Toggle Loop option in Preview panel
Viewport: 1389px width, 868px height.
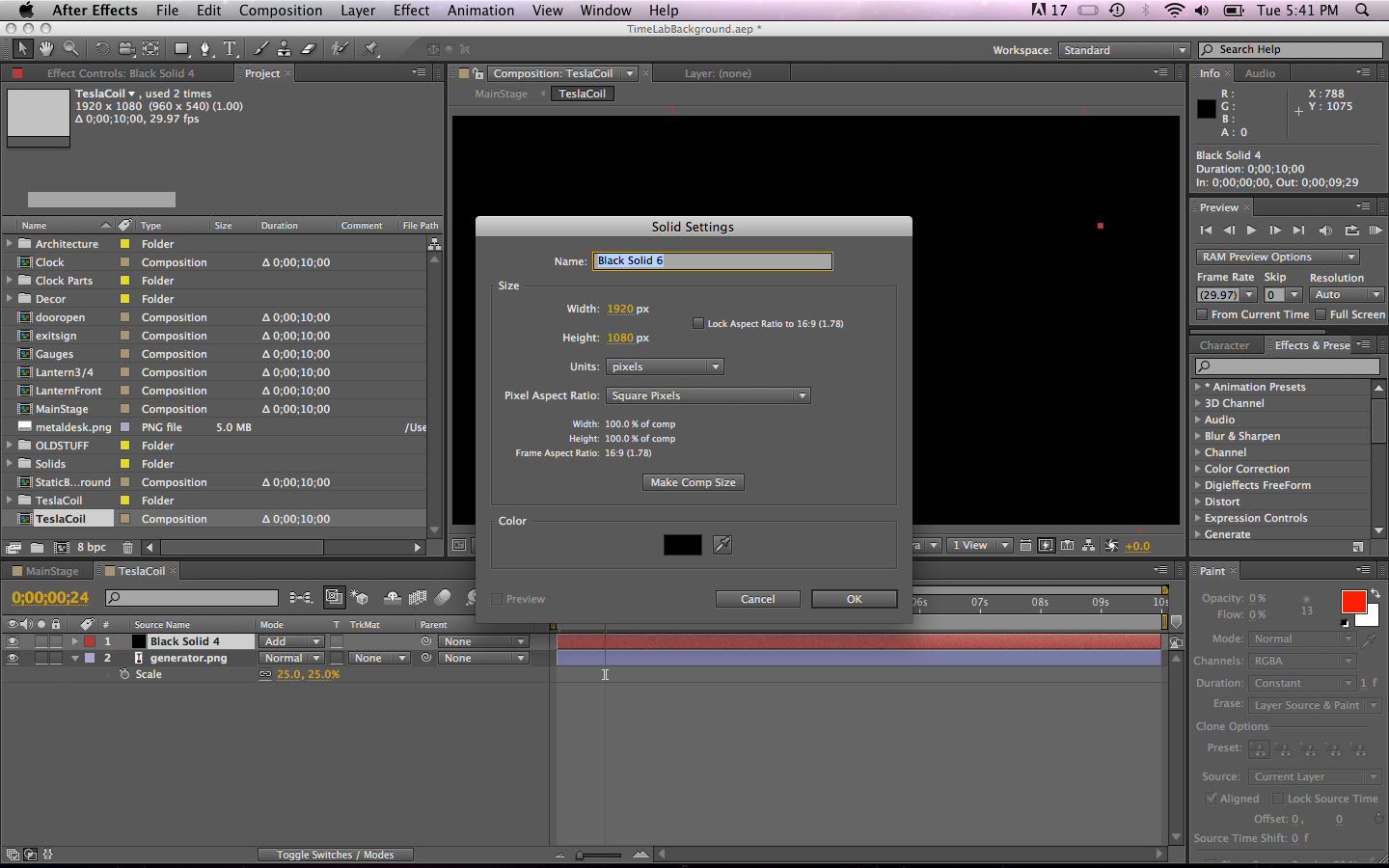pyautogui.click(x=1351, y=231)
